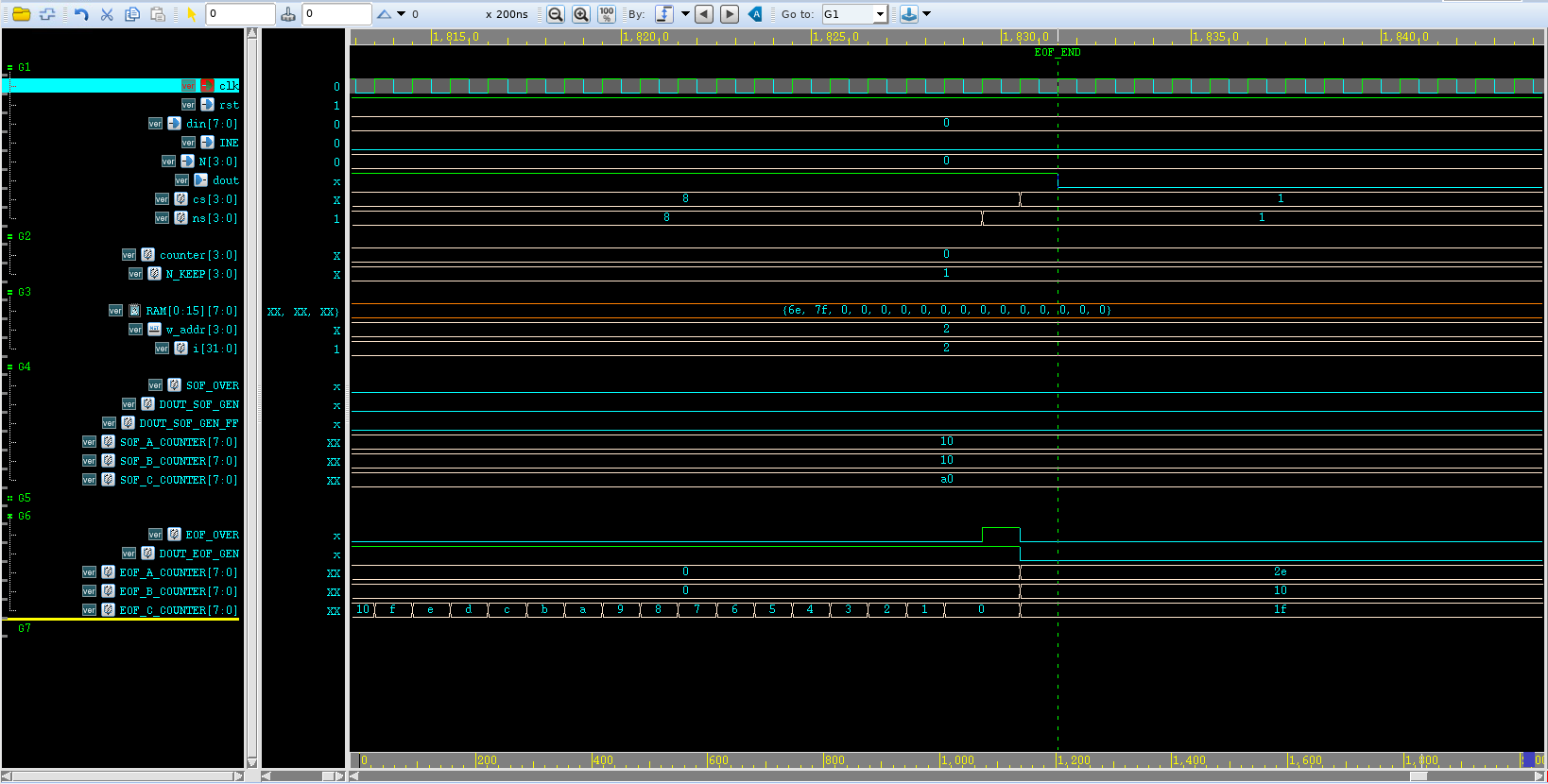Screen dimensions: 1548x784
Task: Click the signal pane vertical scrollbar
Action: click(251, 398)
